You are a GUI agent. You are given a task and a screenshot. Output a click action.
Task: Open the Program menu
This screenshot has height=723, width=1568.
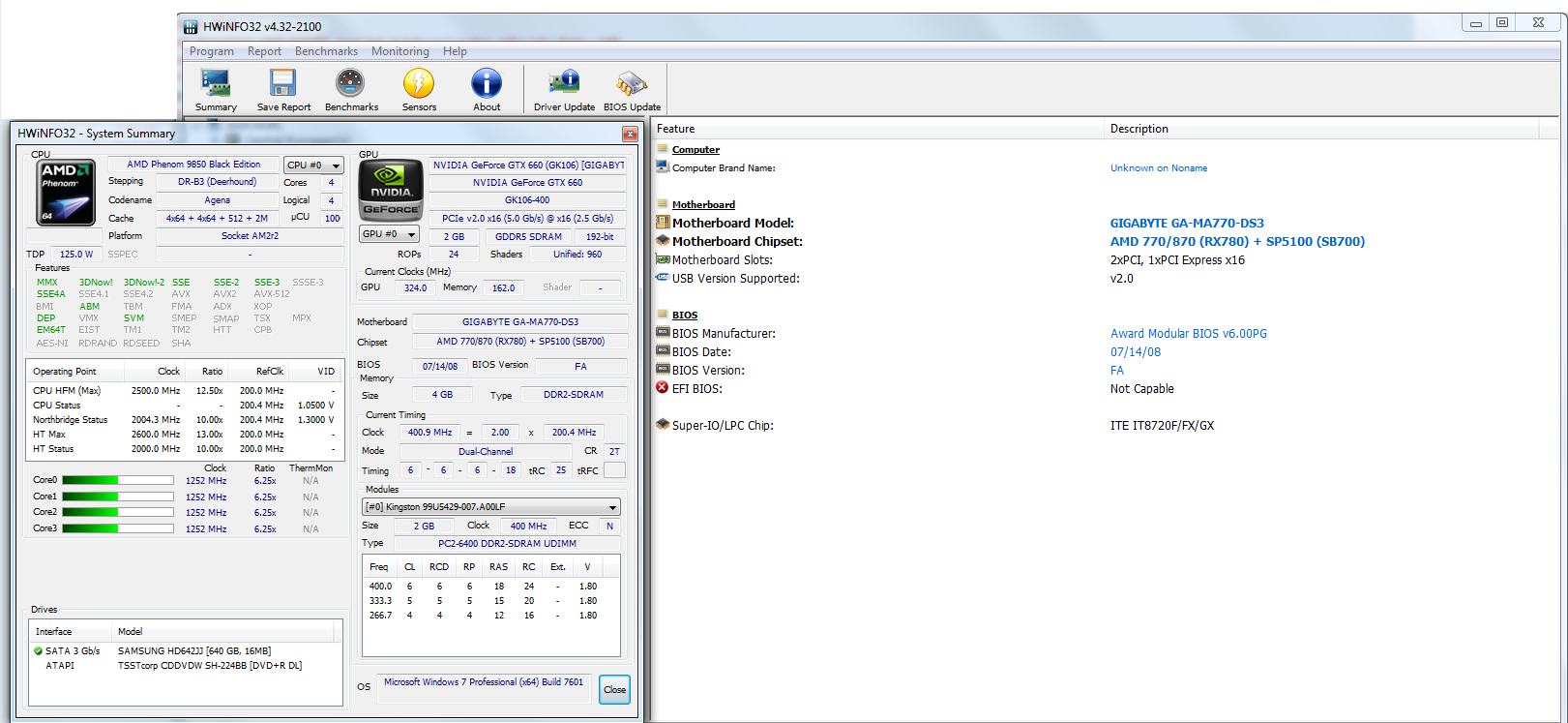pyautogui.click(x=211, y=51)
